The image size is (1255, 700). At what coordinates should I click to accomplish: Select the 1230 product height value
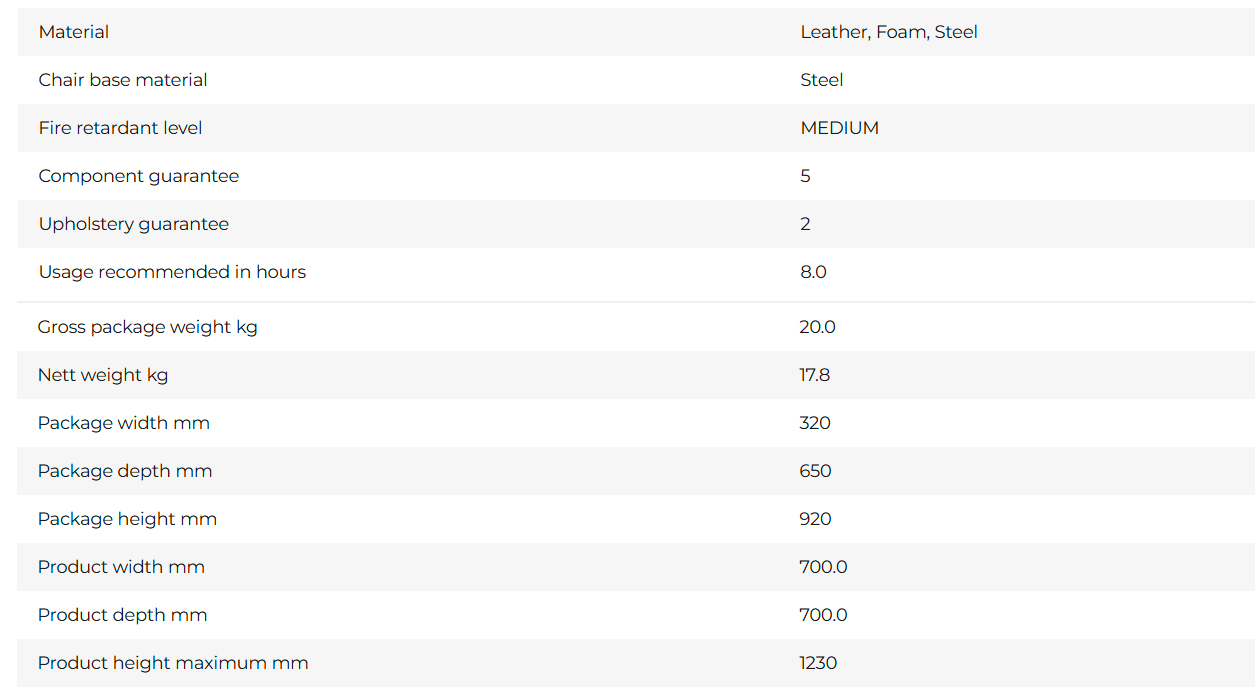pos(818,663)
